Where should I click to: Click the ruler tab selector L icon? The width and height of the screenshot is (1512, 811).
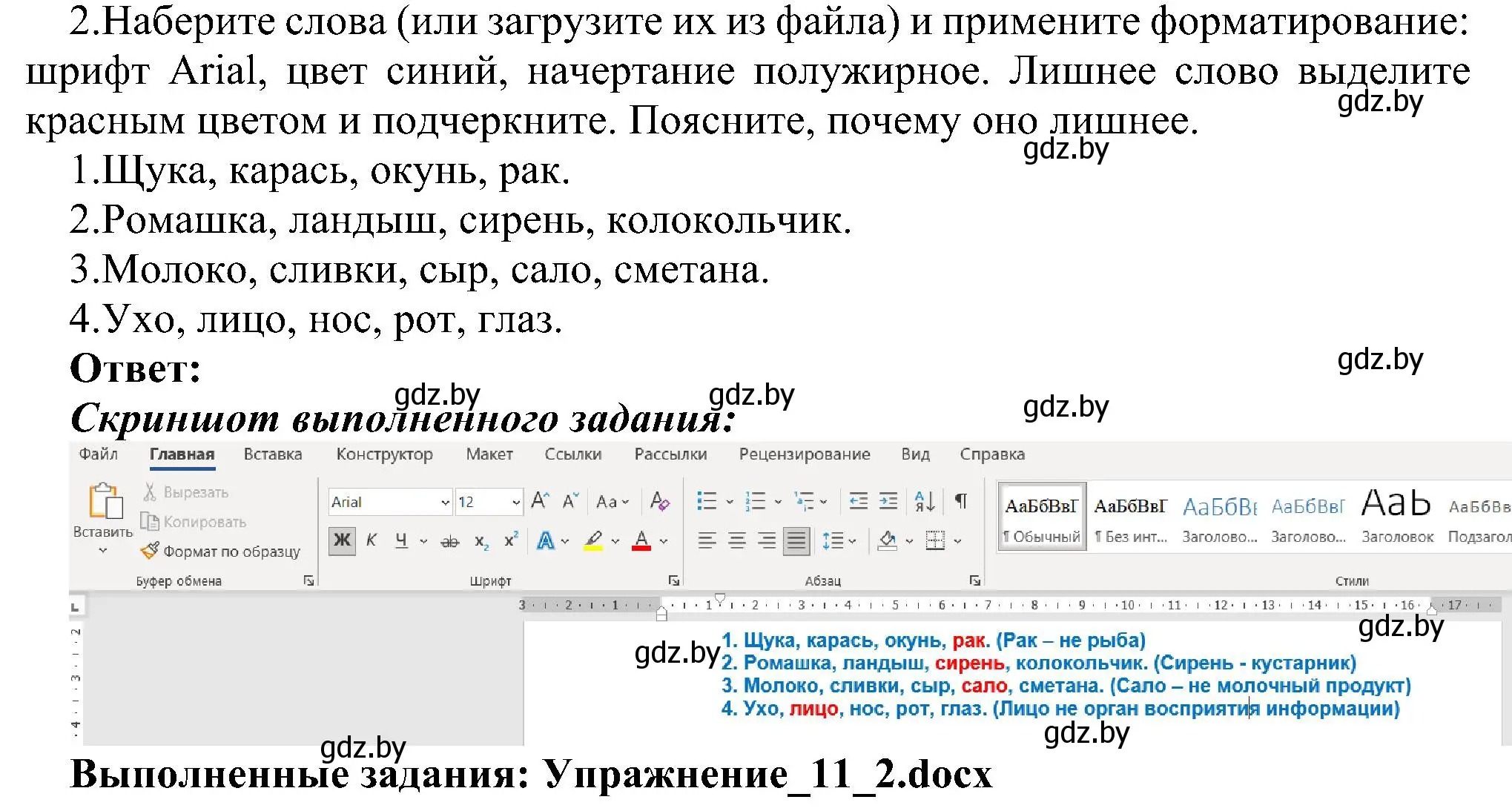[75, 607]
